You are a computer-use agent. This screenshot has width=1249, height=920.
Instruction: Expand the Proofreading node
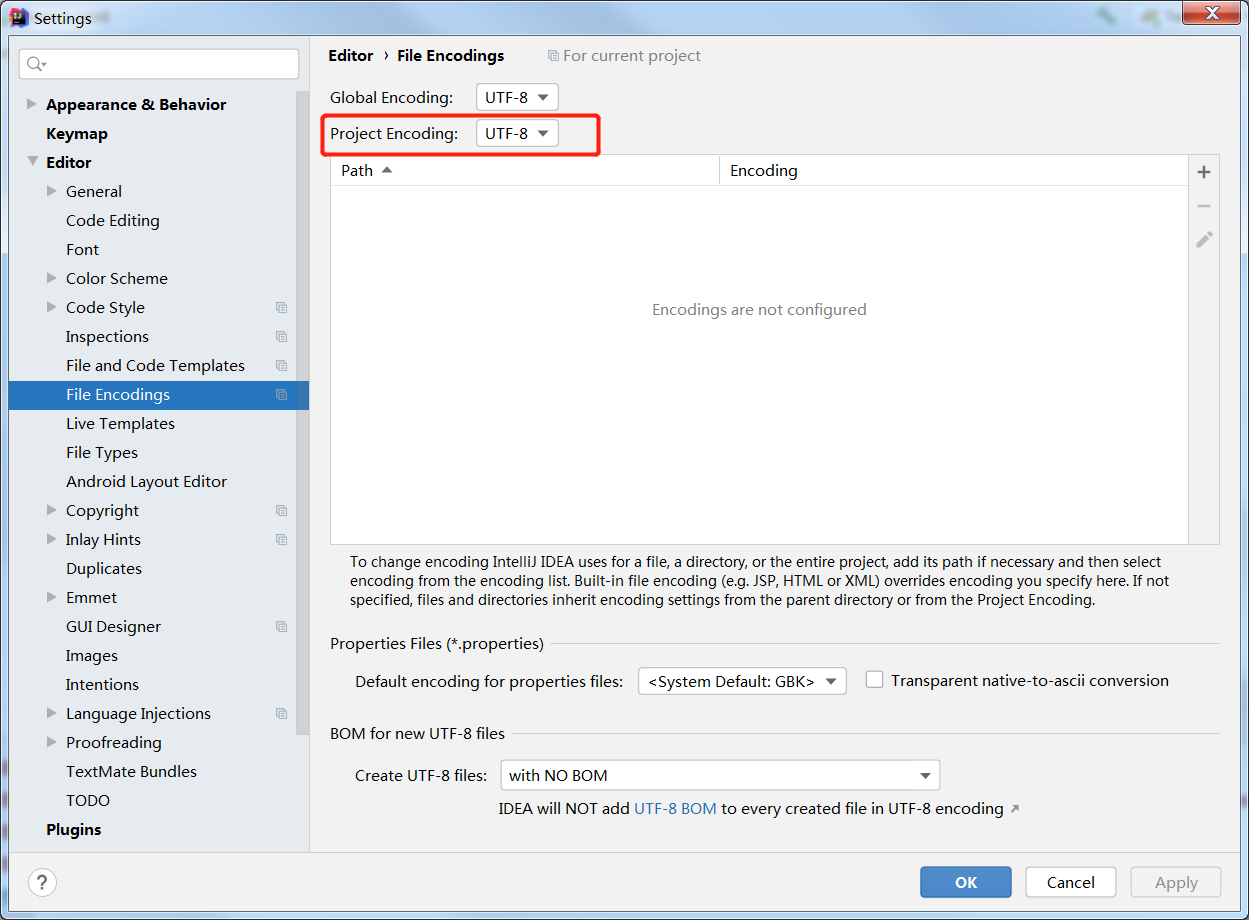click(52, 742)
